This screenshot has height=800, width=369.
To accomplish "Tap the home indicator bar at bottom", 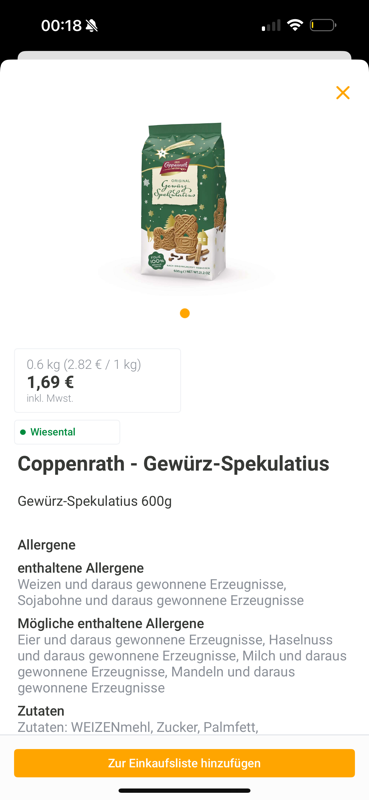I will pyautogui.click(x=184, y=791).
